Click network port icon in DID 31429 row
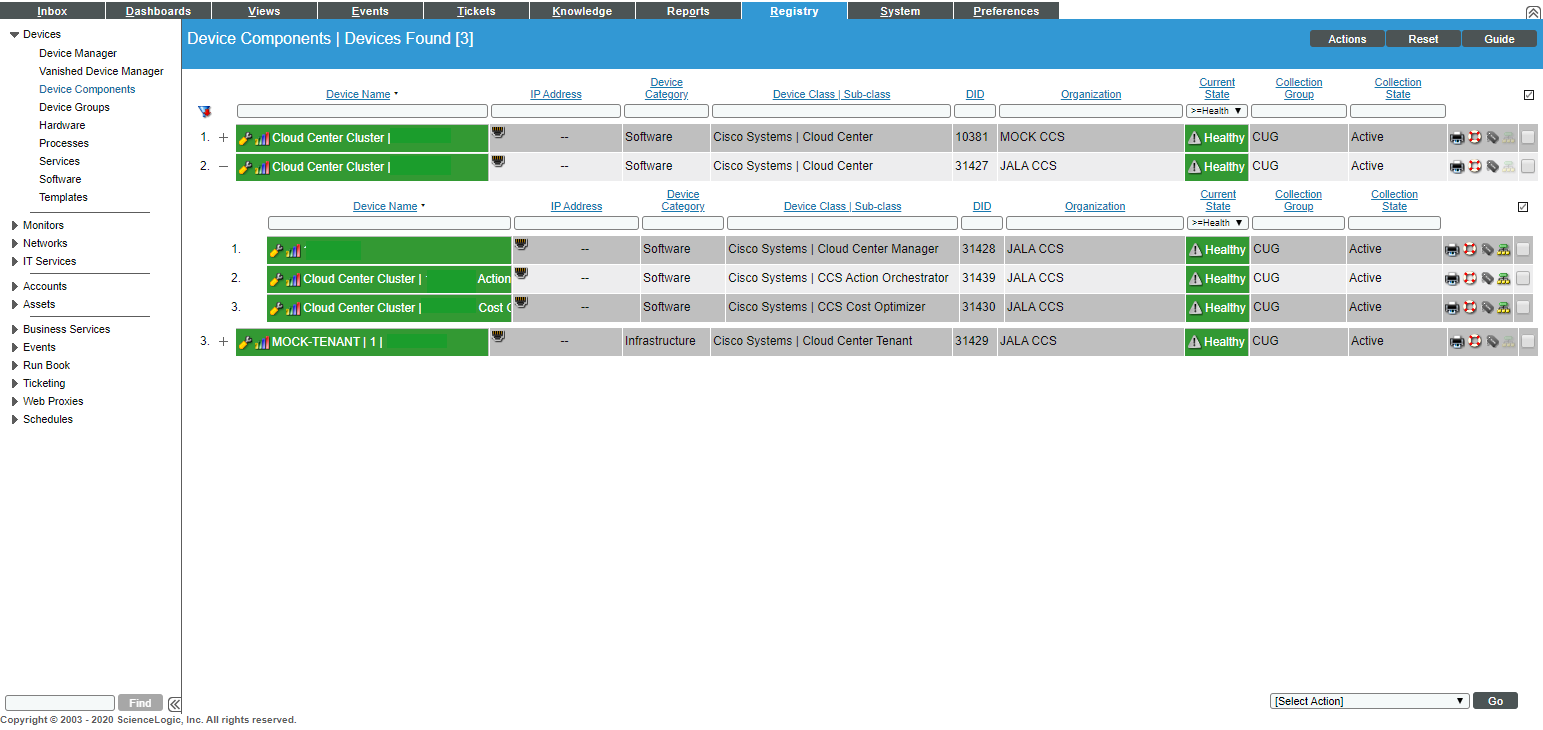This screenshot has height=730, width=1543. tap(498, 336)
